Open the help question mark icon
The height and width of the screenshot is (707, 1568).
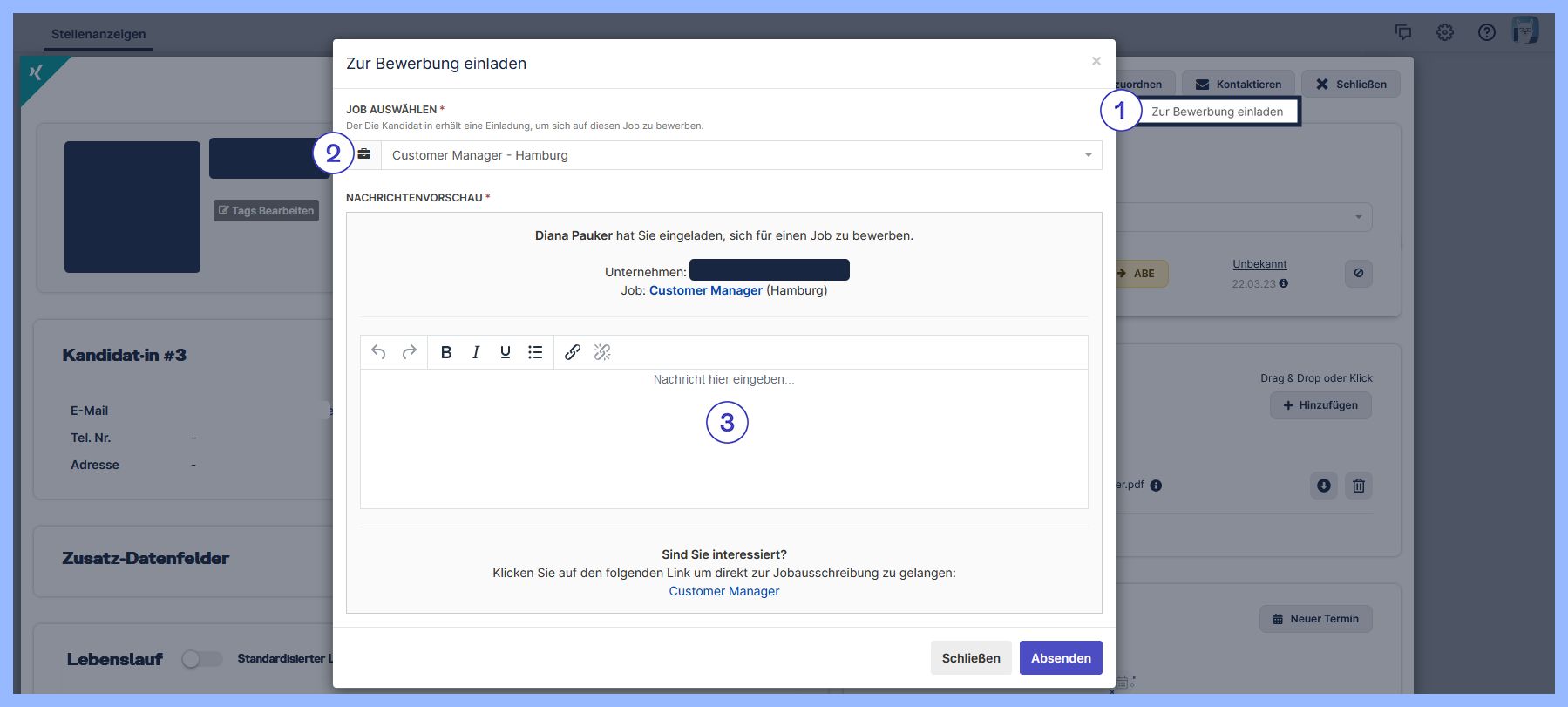pos(1487,32)
